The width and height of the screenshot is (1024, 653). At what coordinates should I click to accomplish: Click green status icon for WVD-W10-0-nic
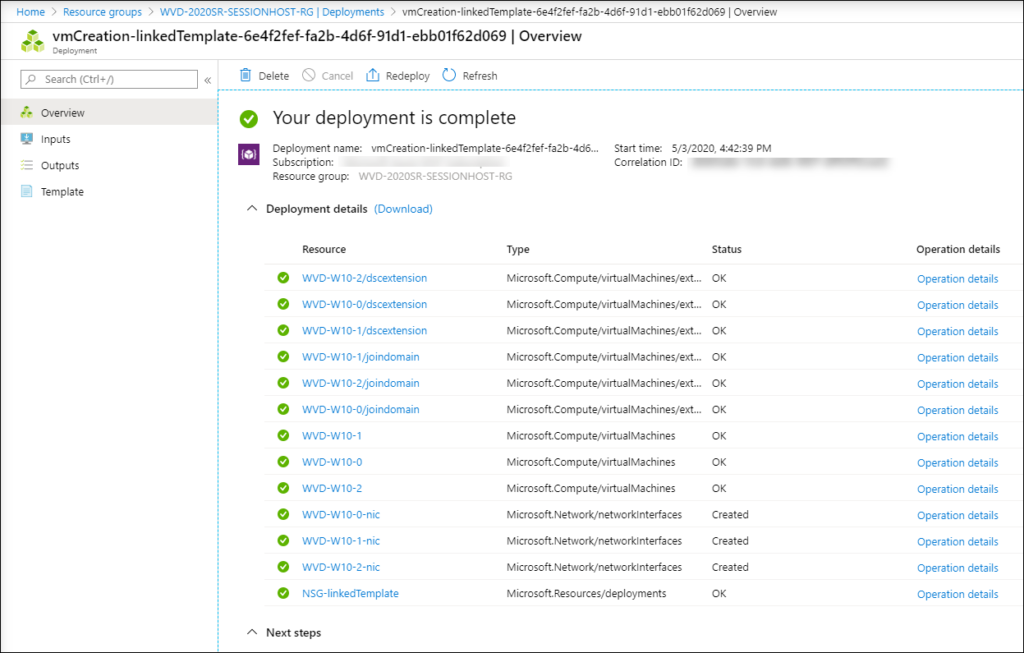[x=283, y=514]
